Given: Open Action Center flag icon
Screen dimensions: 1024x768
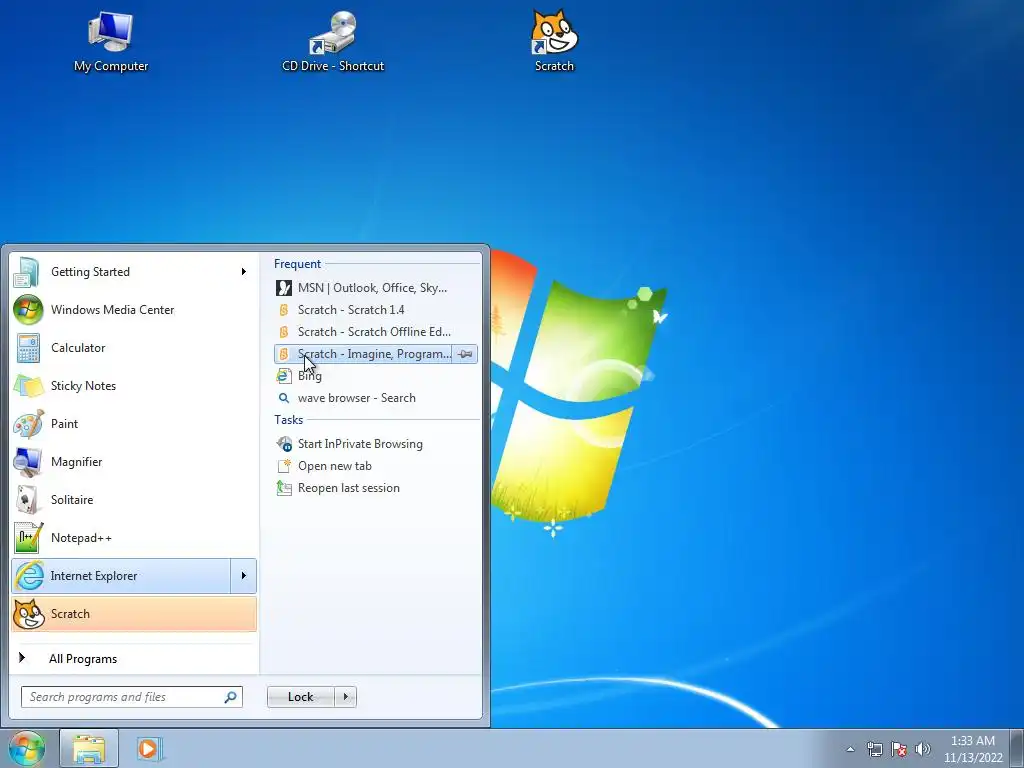Looking at the screenshot, I should coord(899,749).
